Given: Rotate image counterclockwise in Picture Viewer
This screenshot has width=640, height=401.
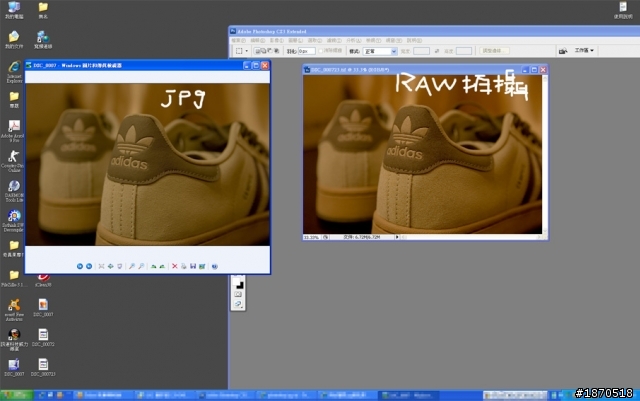Looking at the screenshot, I should point(162,266).
